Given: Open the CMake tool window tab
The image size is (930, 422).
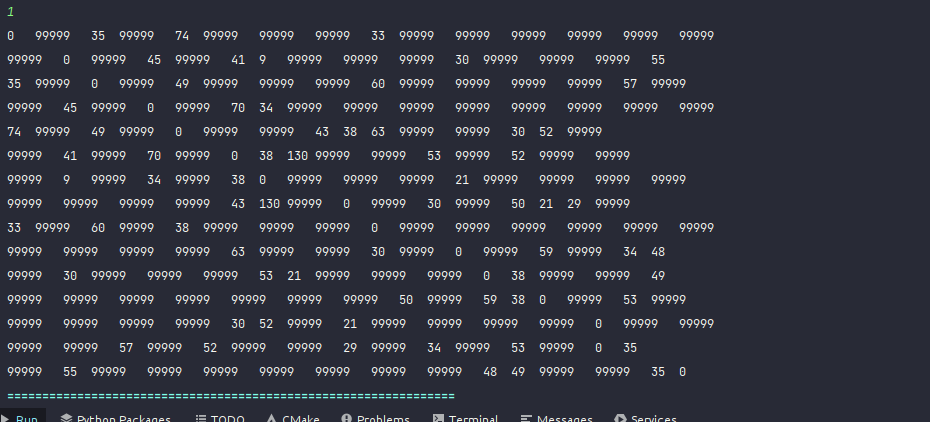Looking at the screenshot, I should [293, 418].
